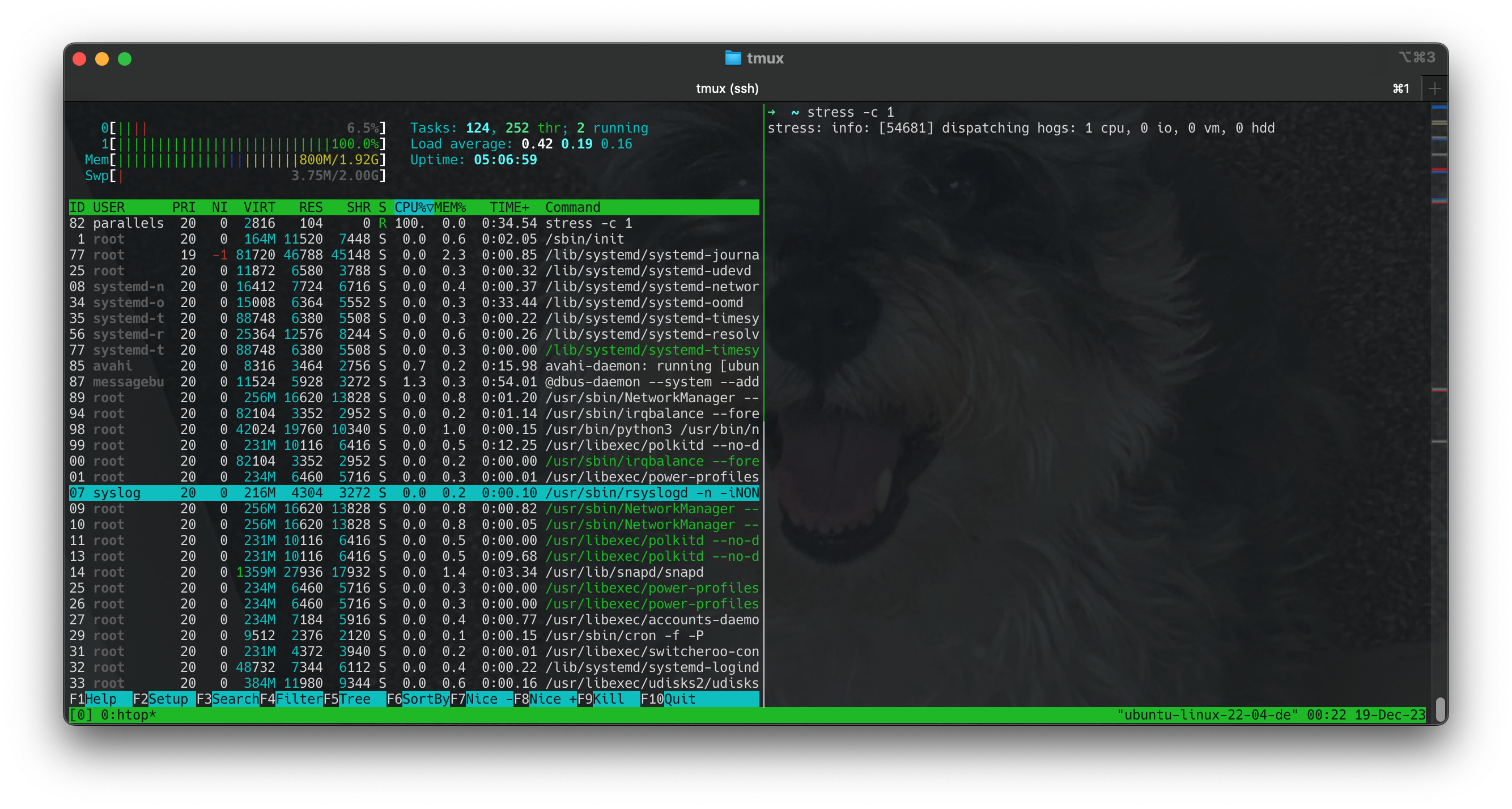
Task: Open the htop Setup screen with F2
Action: (160, 699)
